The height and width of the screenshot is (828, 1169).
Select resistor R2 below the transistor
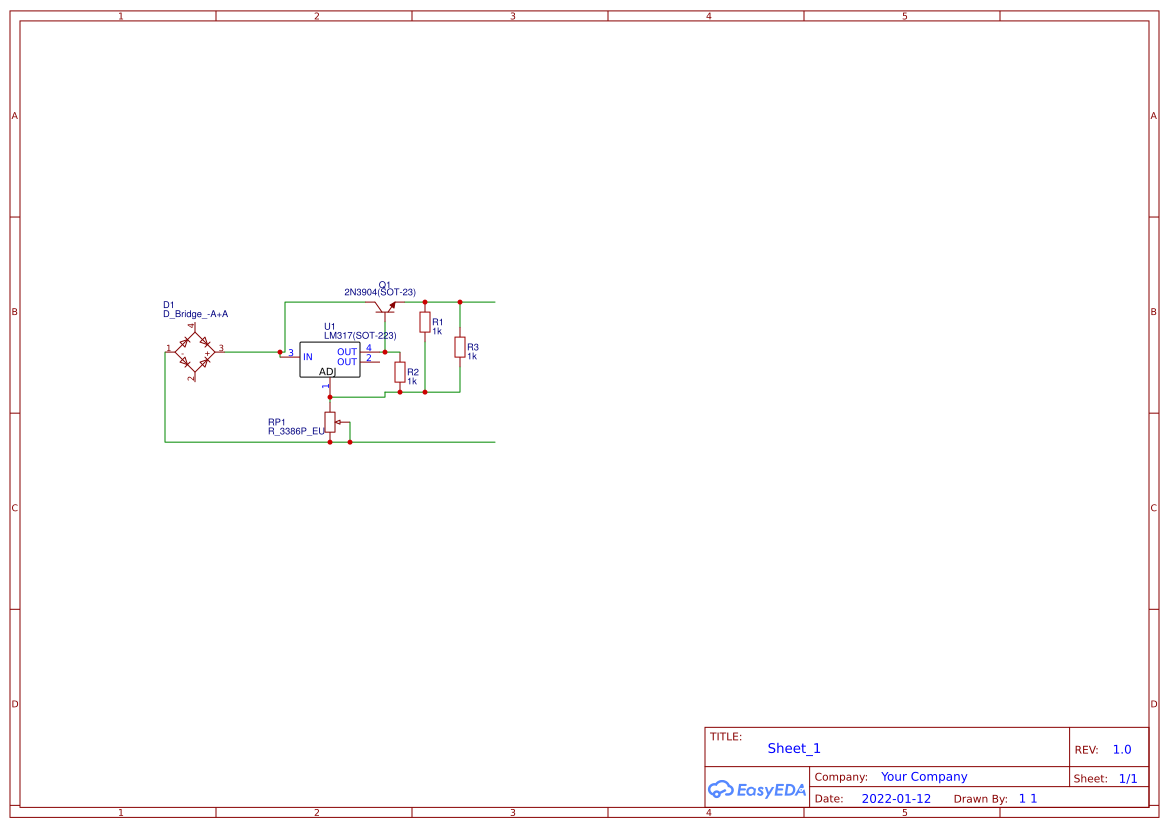(x=400, y=373)
